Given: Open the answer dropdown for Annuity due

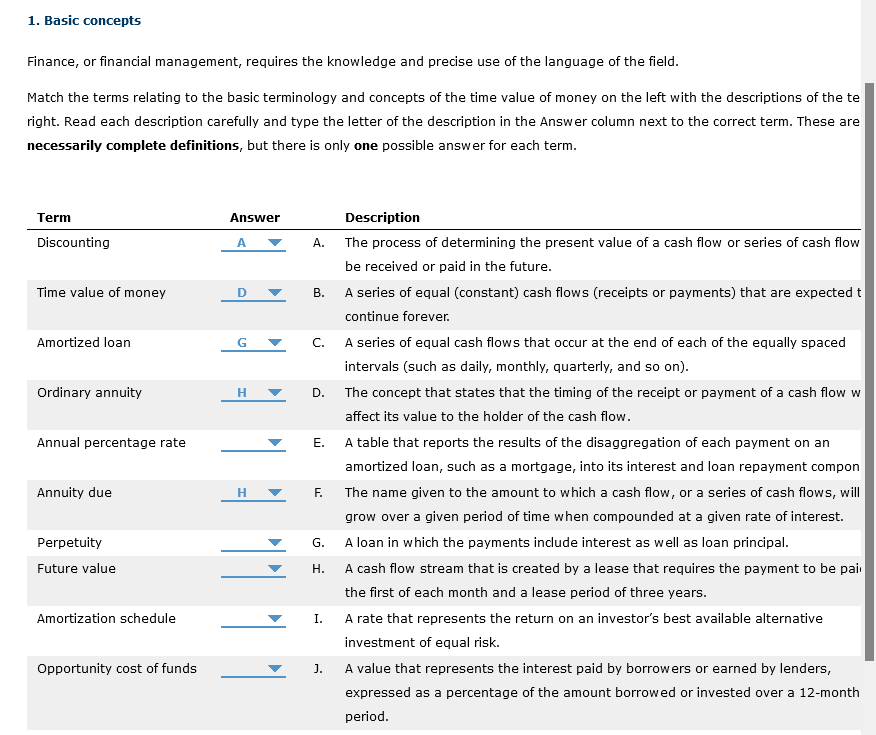Looking at the screenshot, I should (275, 492).
